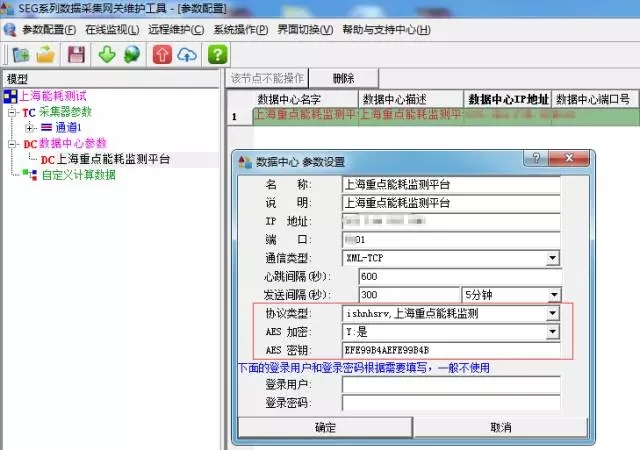Click the blue cloud upload icon
640x450 pixels.
pos(187,54)
